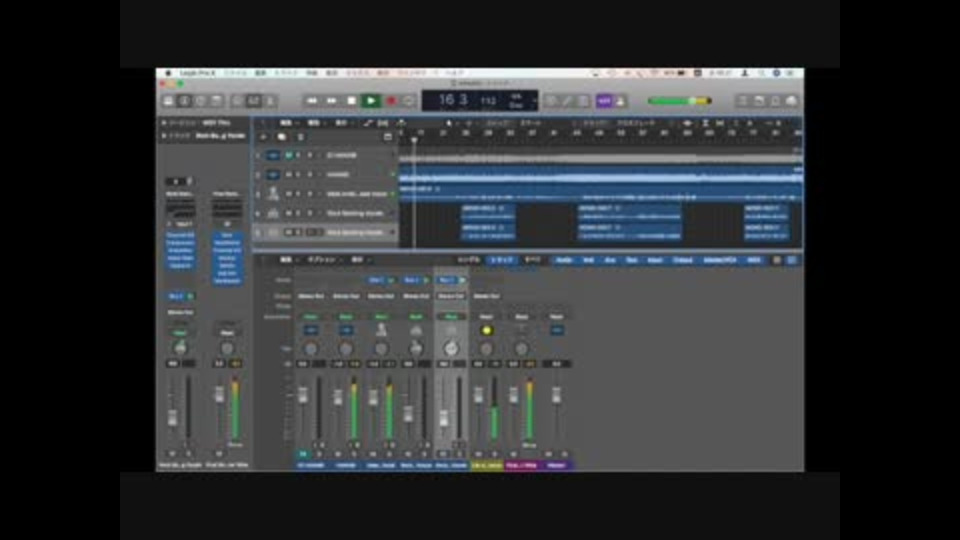Viewport: 960px width, 540px height.
Task: Click the add new track plus button
Action: tap(263, 137)
